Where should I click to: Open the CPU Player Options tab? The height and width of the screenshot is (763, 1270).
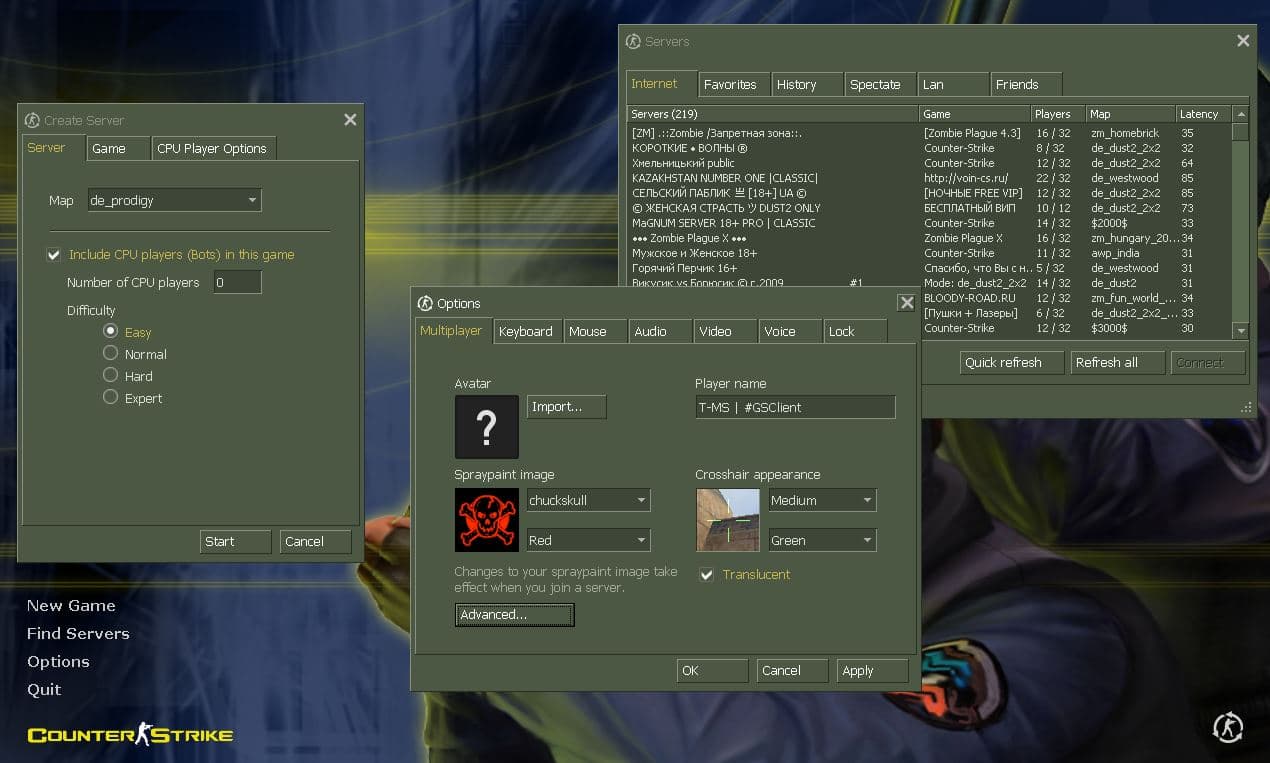(x=214, y=148)
